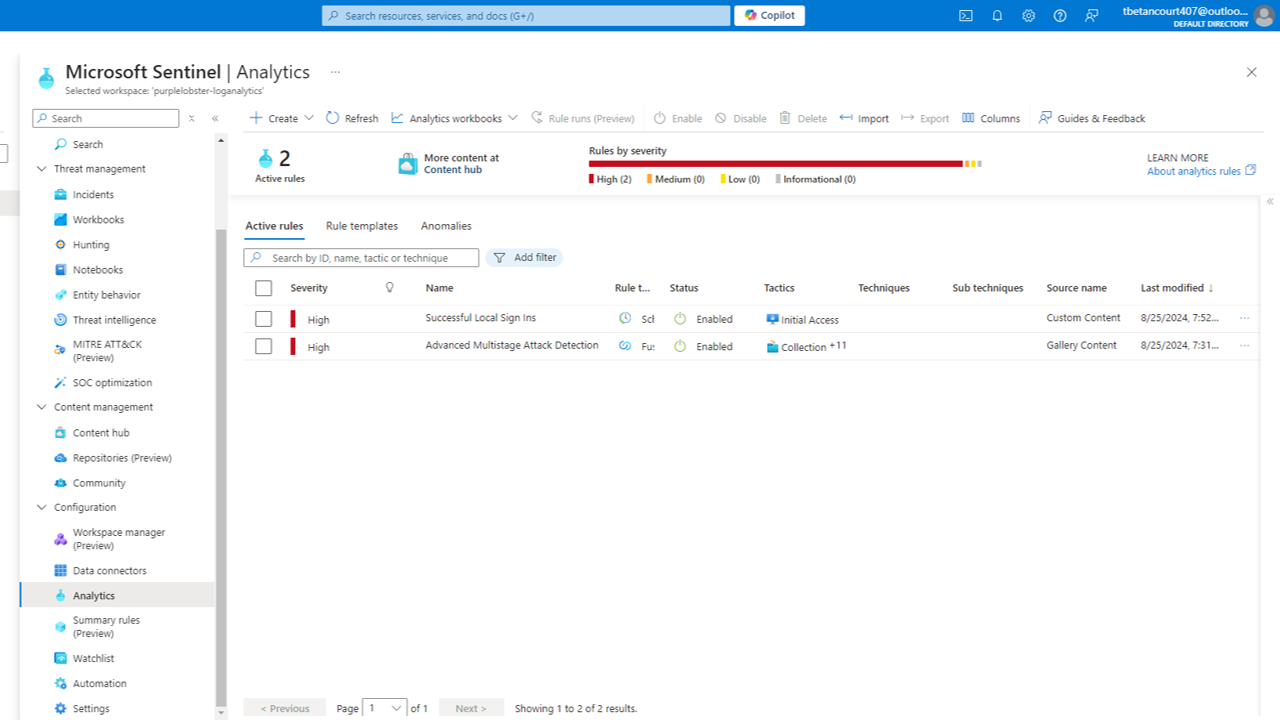Open the page number dropdown

pyautogui.click(x=385, y=708)
